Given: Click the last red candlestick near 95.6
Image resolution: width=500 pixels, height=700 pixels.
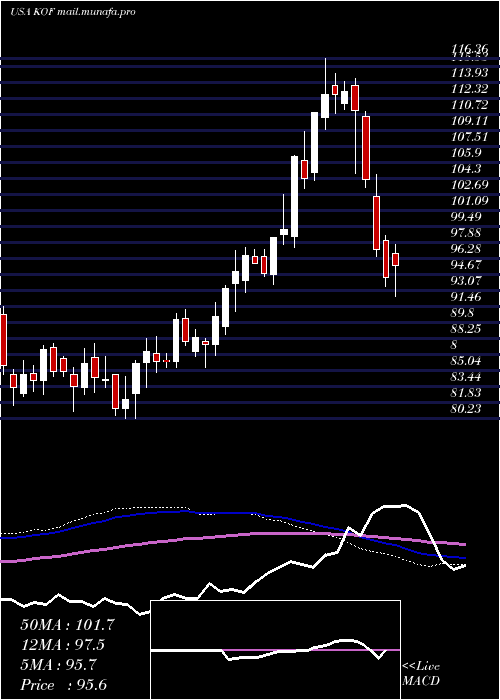Looking at the screenshot, I should 395,260.
